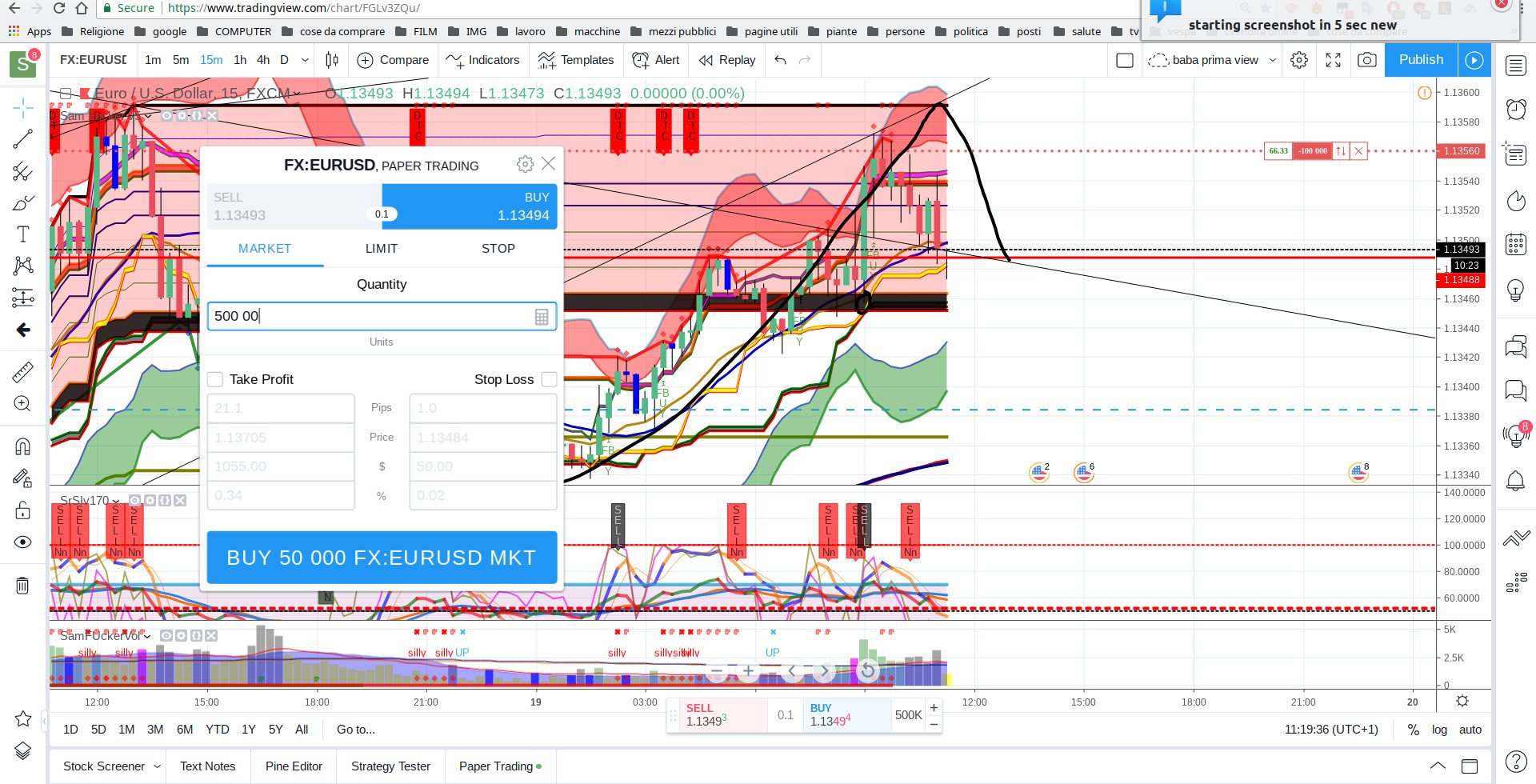Click the Quantity input field
Viewport: 1536px width, 784px height.
click(x=382, y=316)
